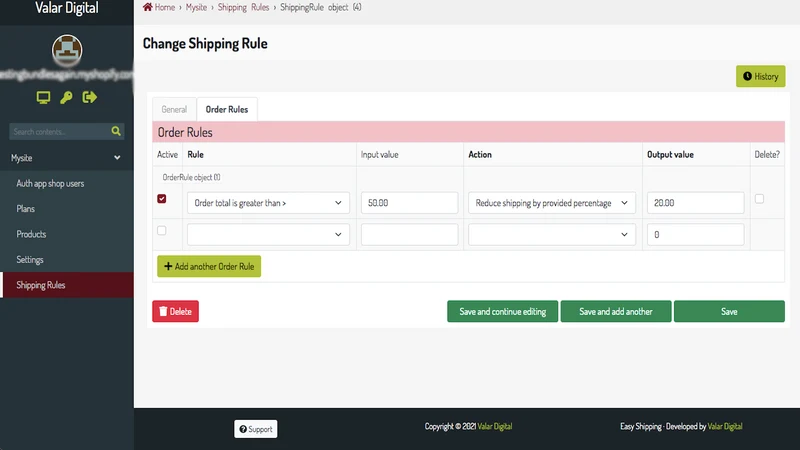800x450 pixels.
Task: Switch to the General tab
Action: tap(174, 109)
